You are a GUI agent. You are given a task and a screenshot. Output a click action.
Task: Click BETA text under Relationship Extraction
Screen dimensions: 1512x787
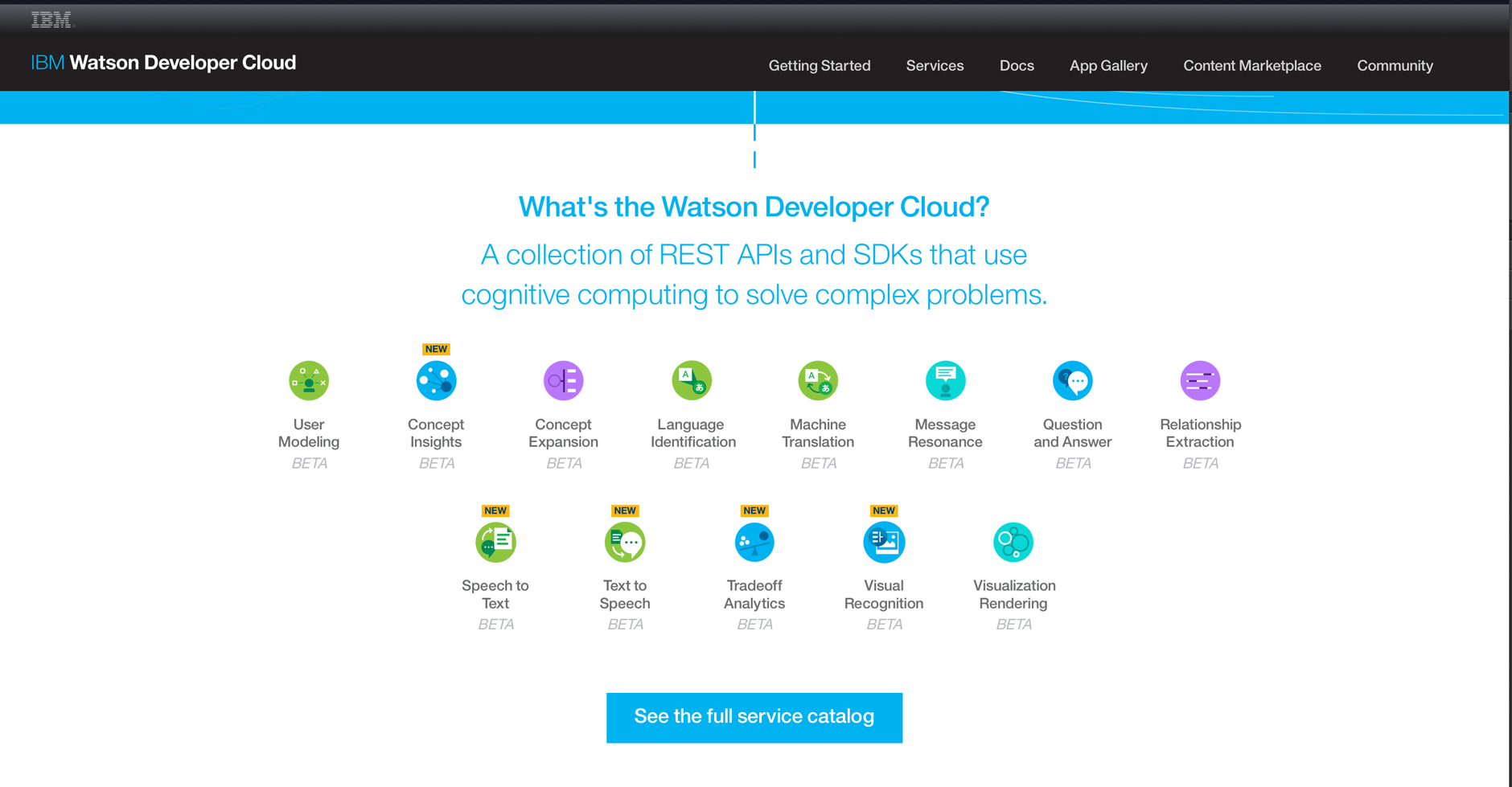tap(1200, 464)
